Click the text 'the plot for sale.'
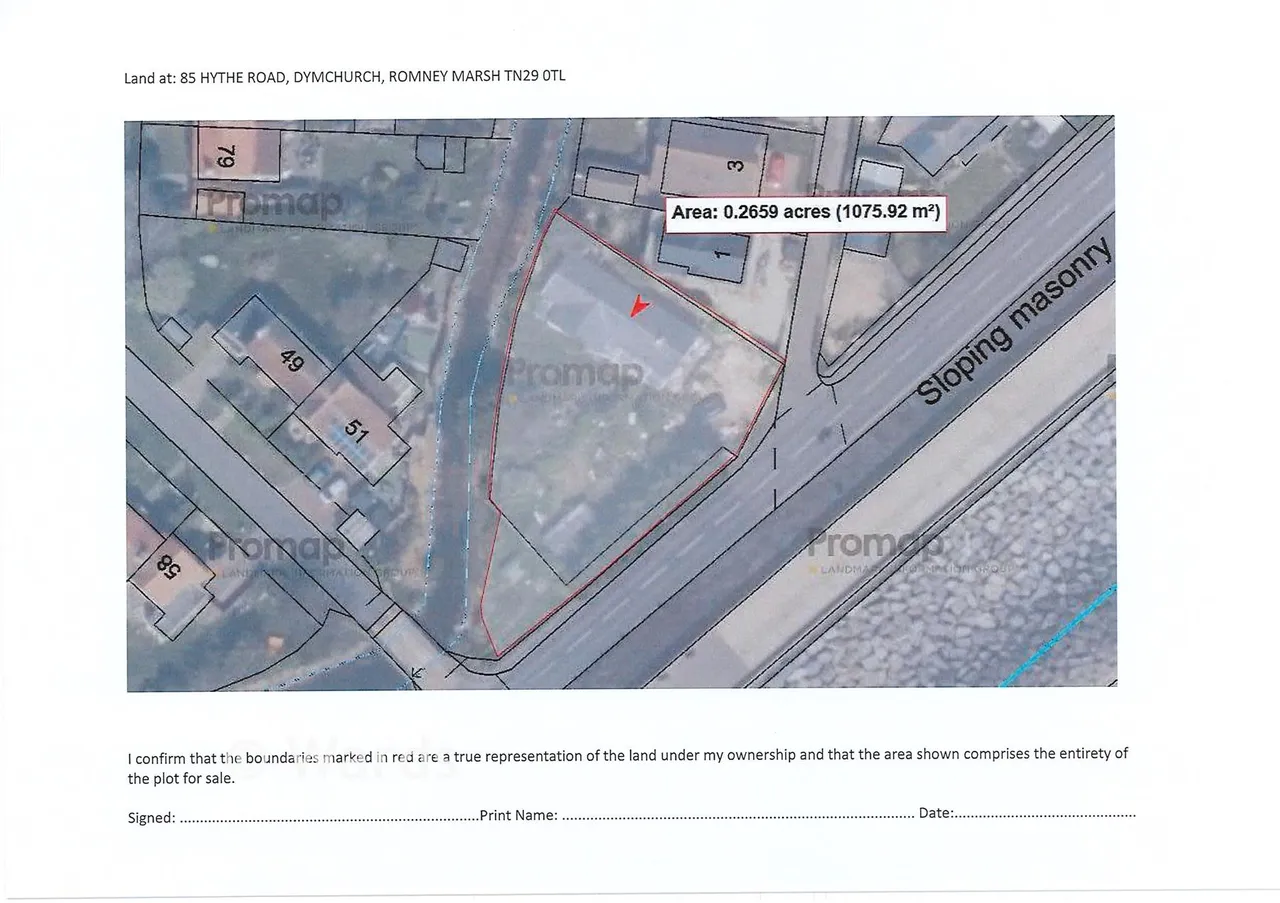The width and height of the screenshot is (1280, 903). click(181, 778)
